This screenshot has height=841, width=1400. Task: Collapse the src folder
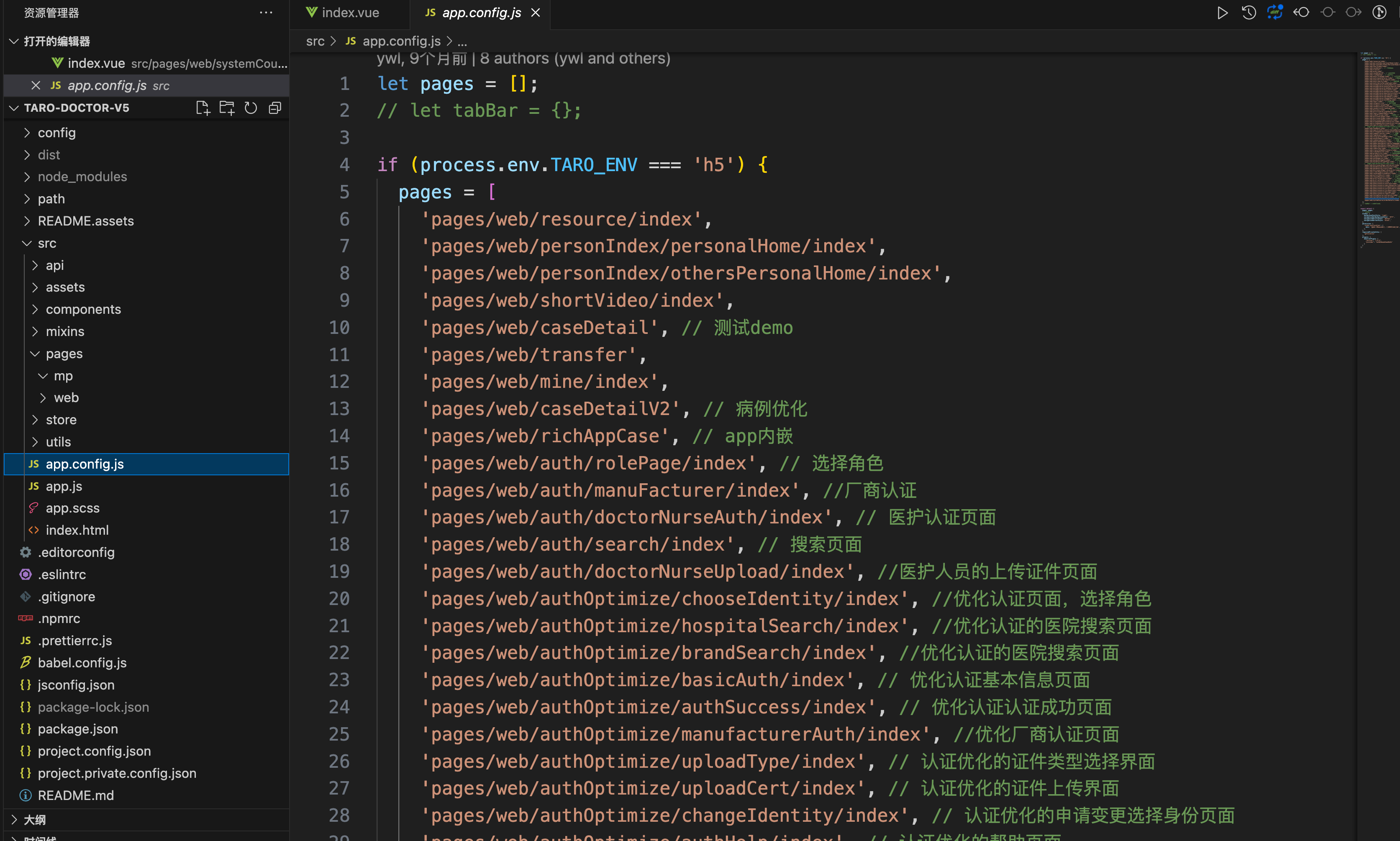coord(146,243)
